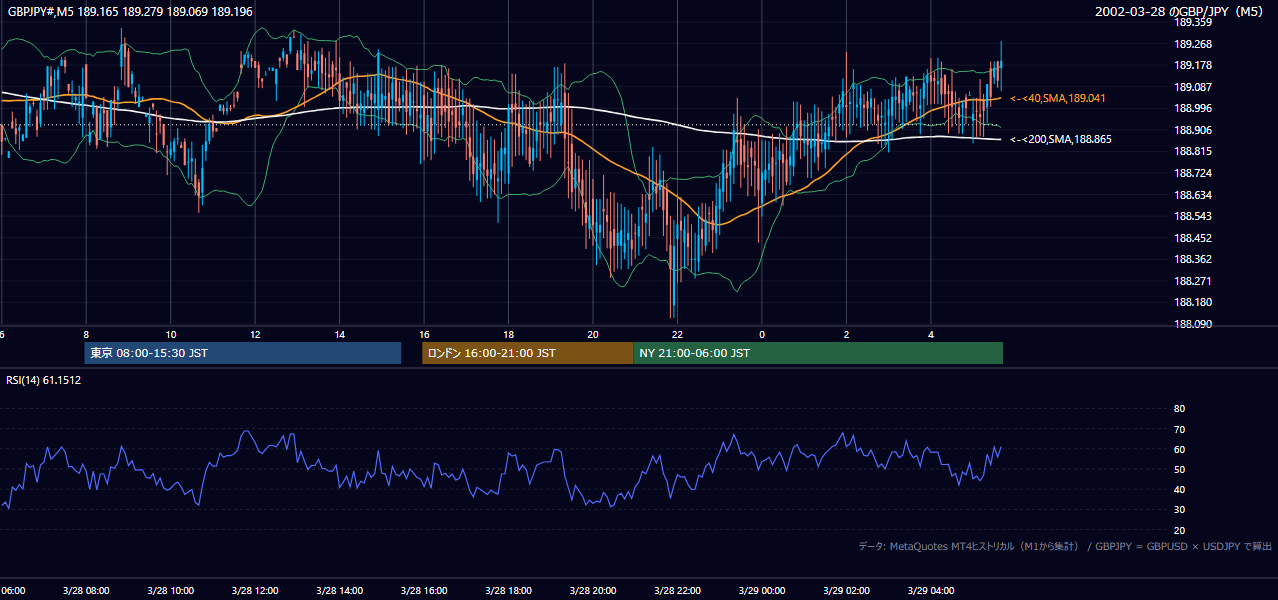Click the RSI 70 level label
Screen dimensions: 1278x600
coord(1179,429)
